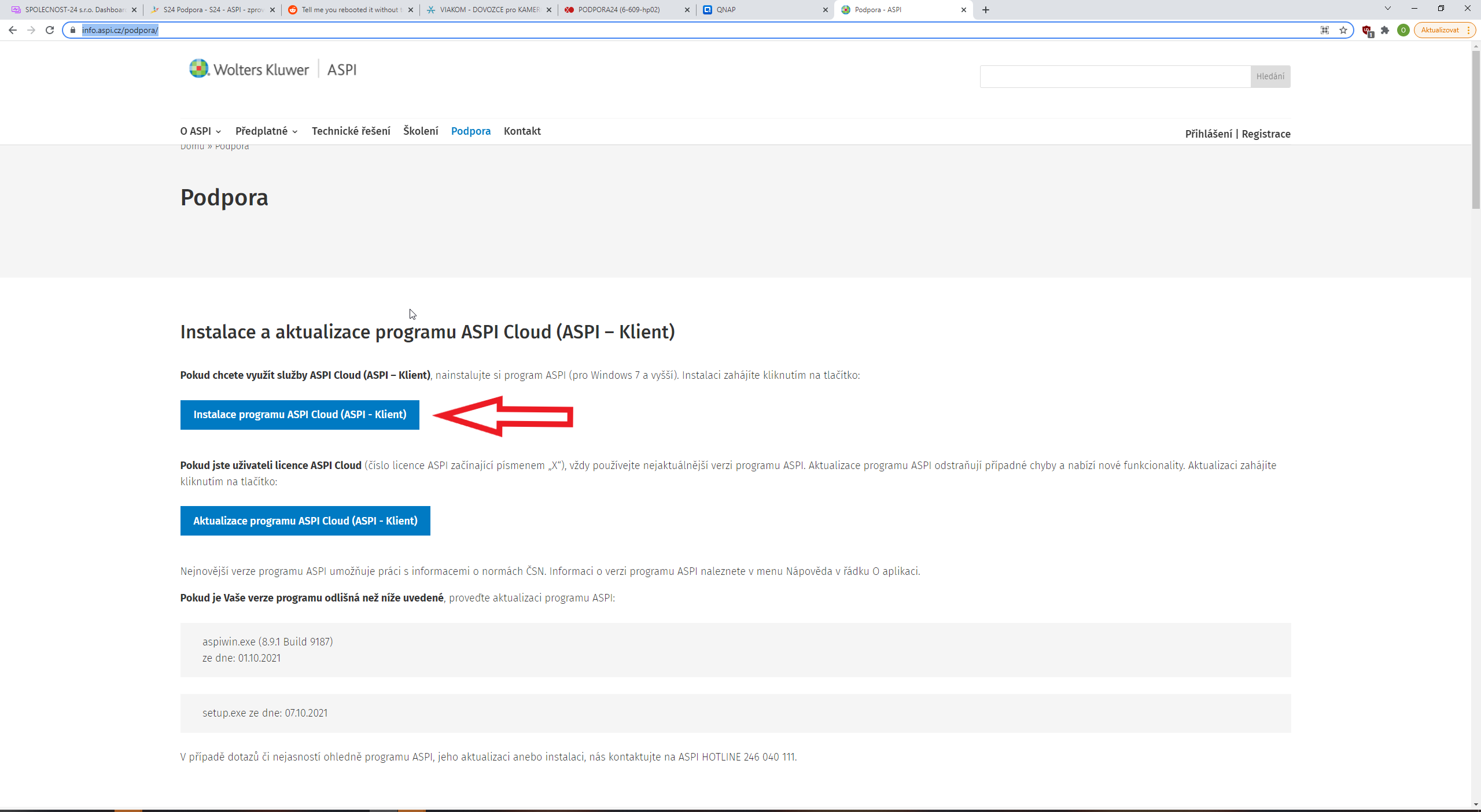This screenshot has width=1481, height=812.
Task: Click the setup.exe ze dne text
Action: coord(265,713)
